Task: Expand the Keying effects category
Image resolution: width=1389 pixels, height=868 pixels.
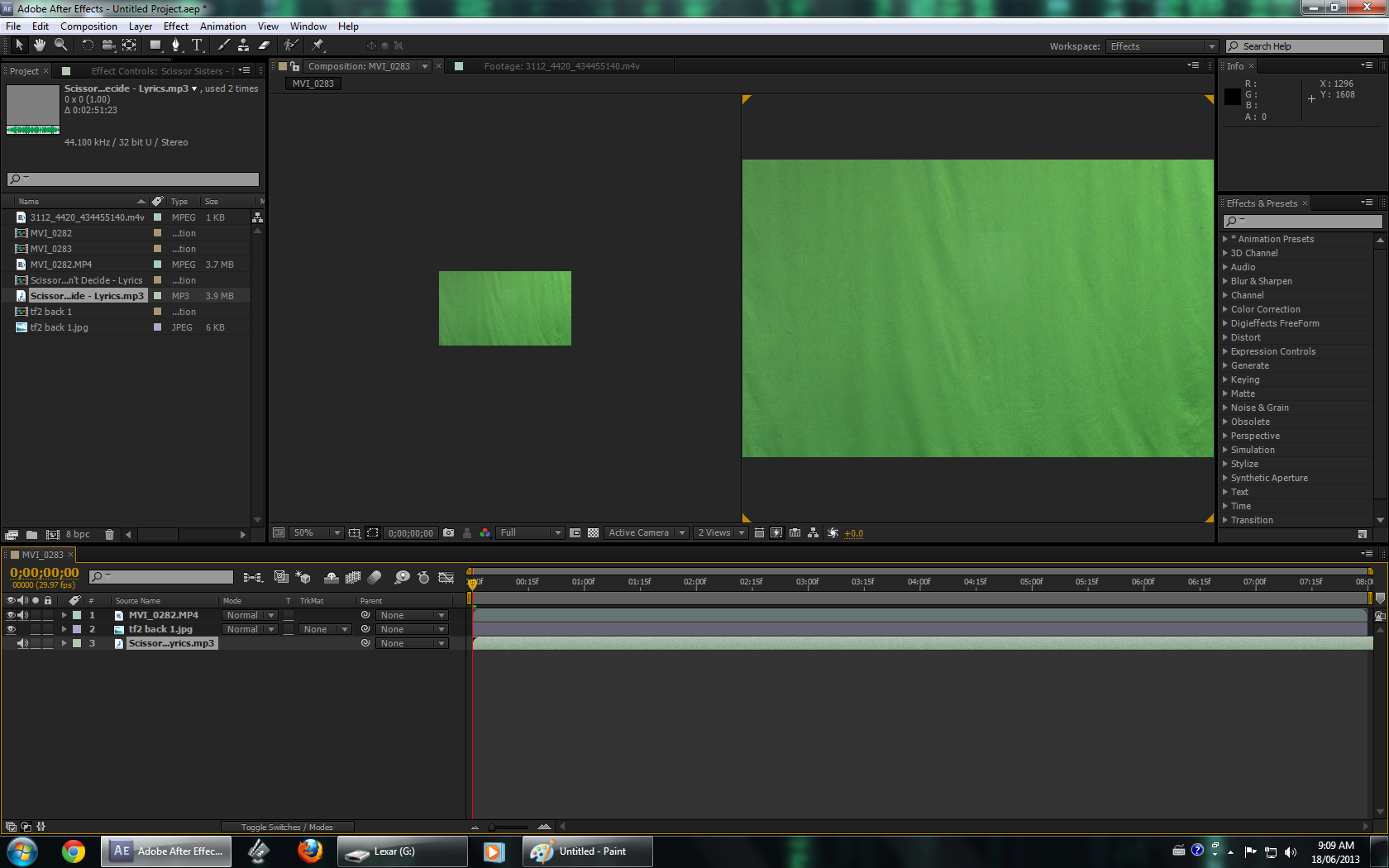Action: click(1226, 379)
